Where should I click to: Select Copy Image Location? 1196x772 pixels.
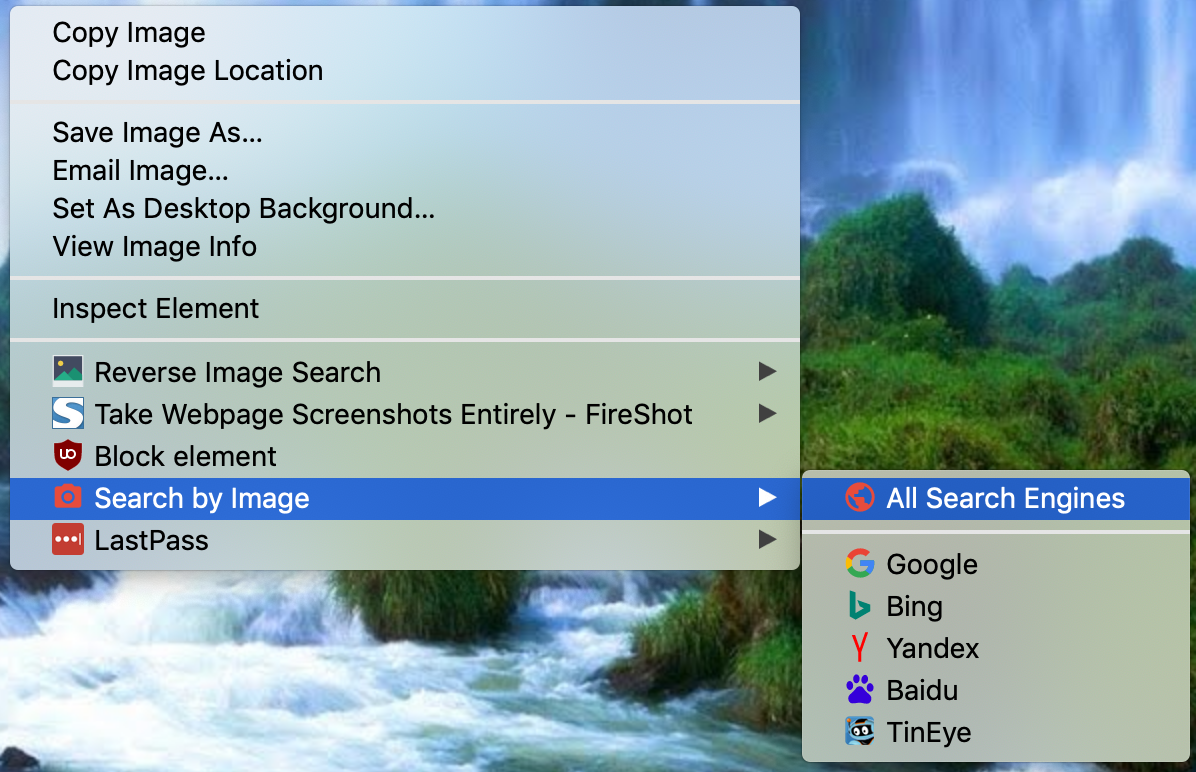pyautogui.click(x=187, y=71)
